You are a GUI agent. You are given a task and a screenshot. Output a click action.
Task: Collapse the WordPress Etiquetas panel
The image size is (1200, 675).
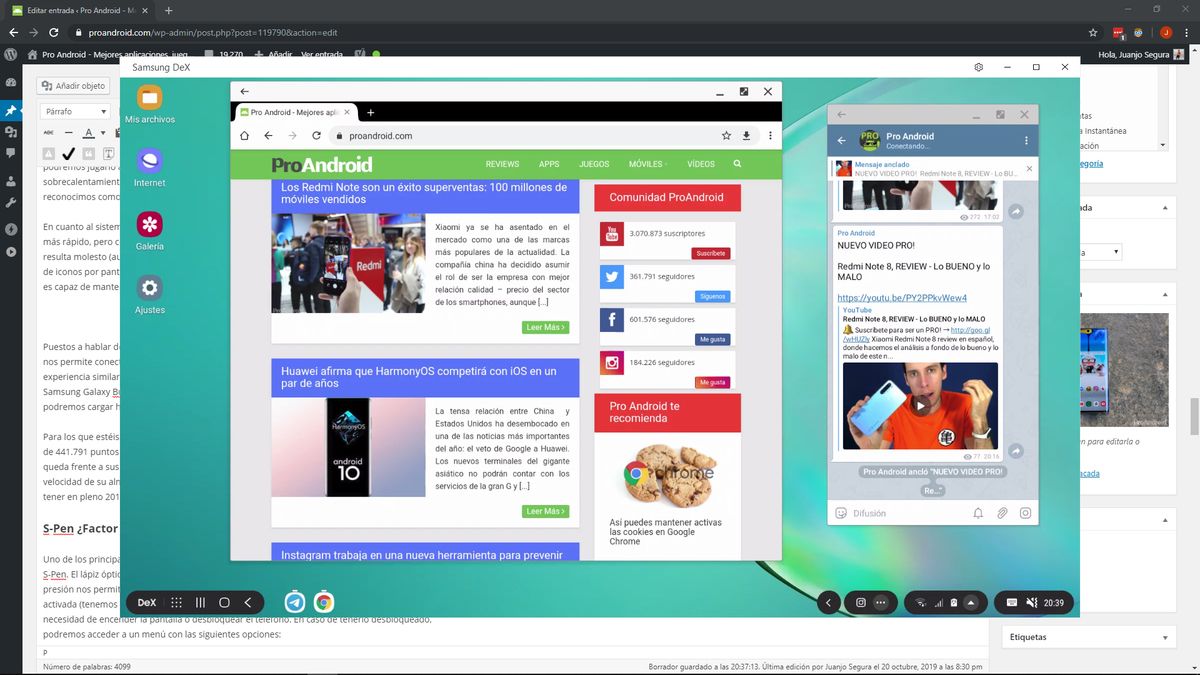(1165, 636)
